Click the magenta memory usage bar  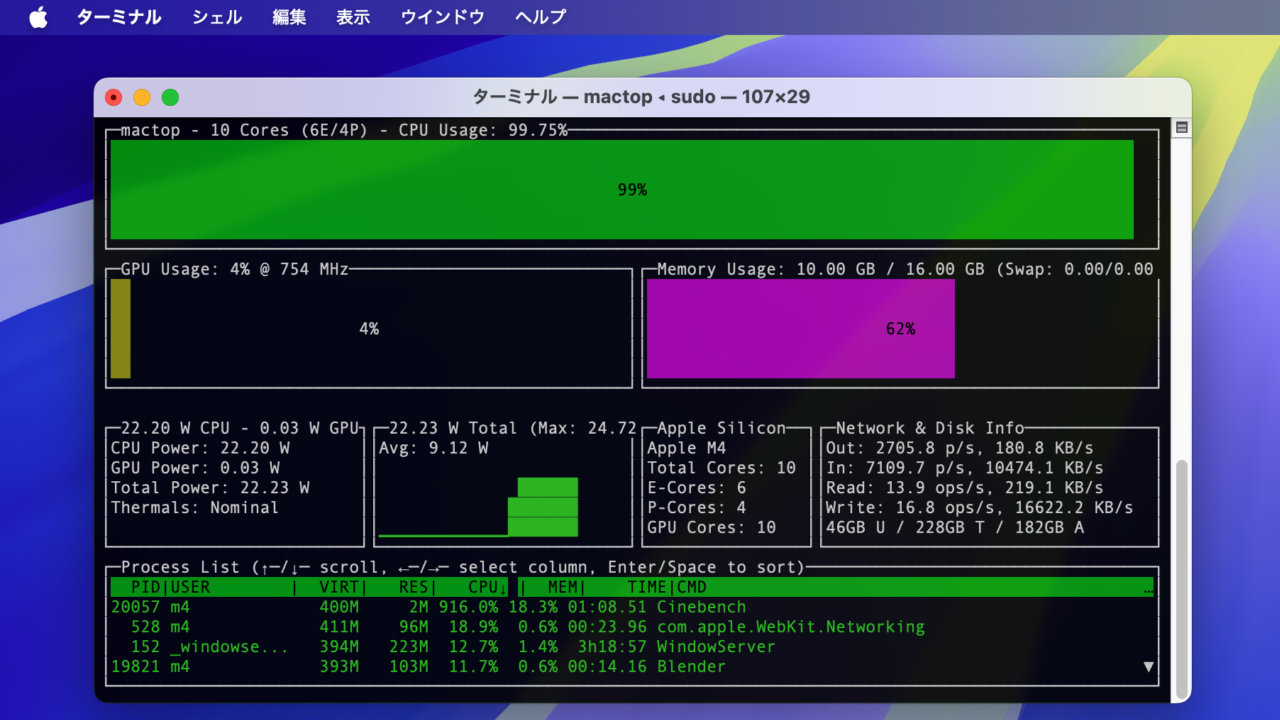[801, 328]
